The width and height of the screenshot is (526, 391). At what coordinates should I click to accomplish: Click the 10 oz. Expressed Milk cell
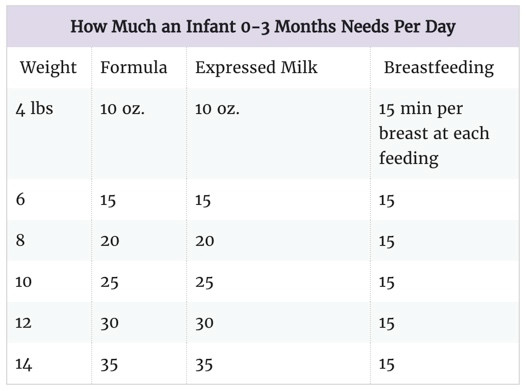pyautogui.click(x=217, y=109)
